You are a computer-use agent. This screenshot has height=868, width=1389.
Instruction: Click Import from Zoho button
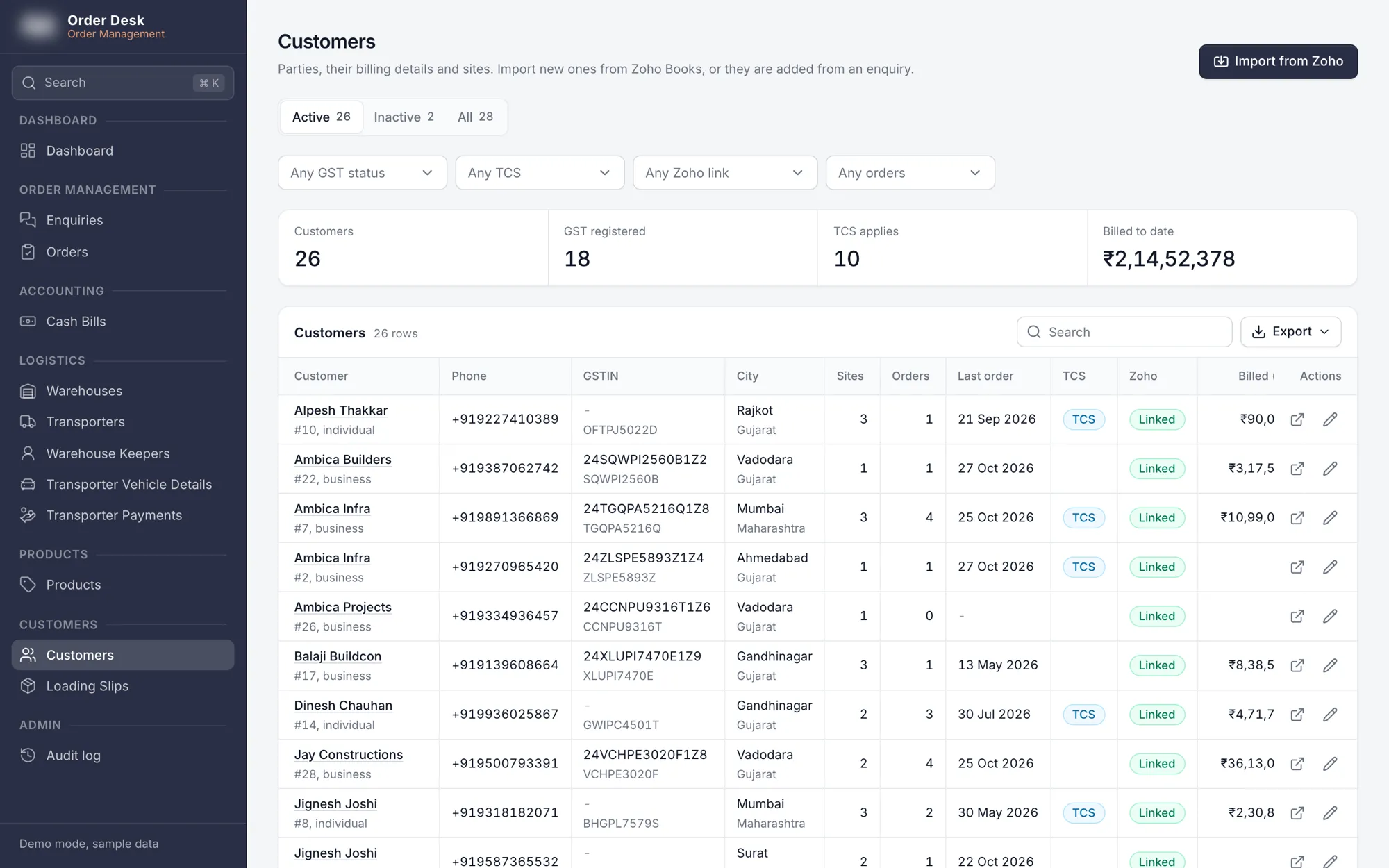click(x=1278, y=62)
